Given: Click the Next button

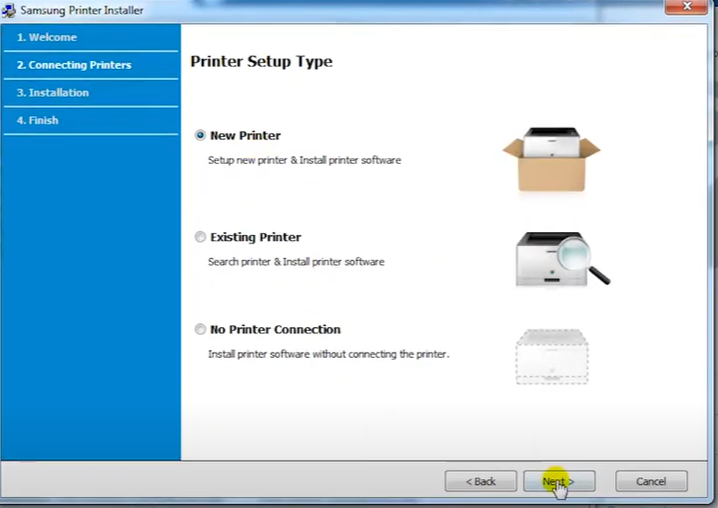Looking at the screenshot, I should coord(559,481).
